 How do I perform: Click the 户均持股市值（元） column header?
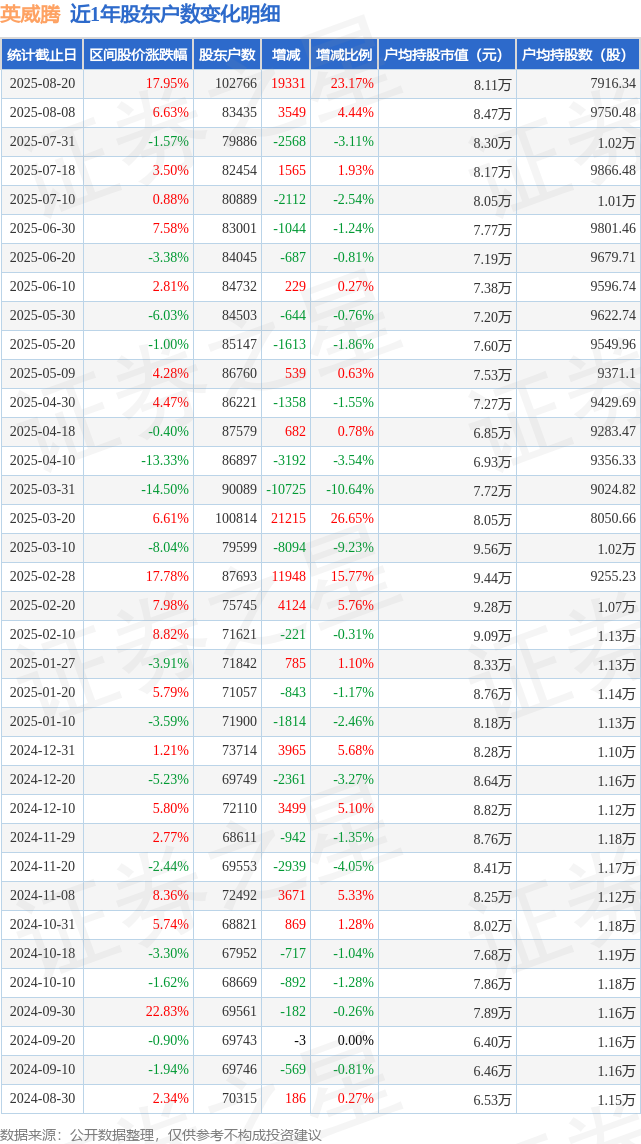click(446, 55)
